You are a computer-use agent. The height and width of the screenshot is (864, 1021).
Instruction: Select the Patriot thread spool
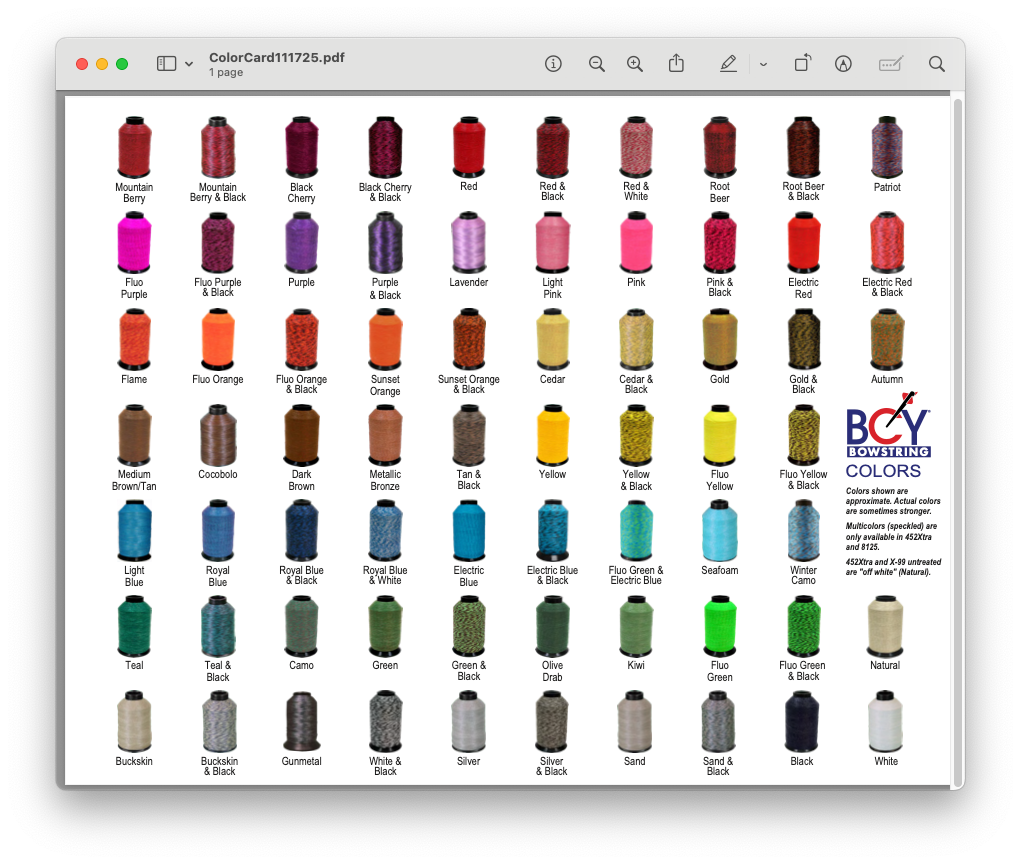point(887,147)
